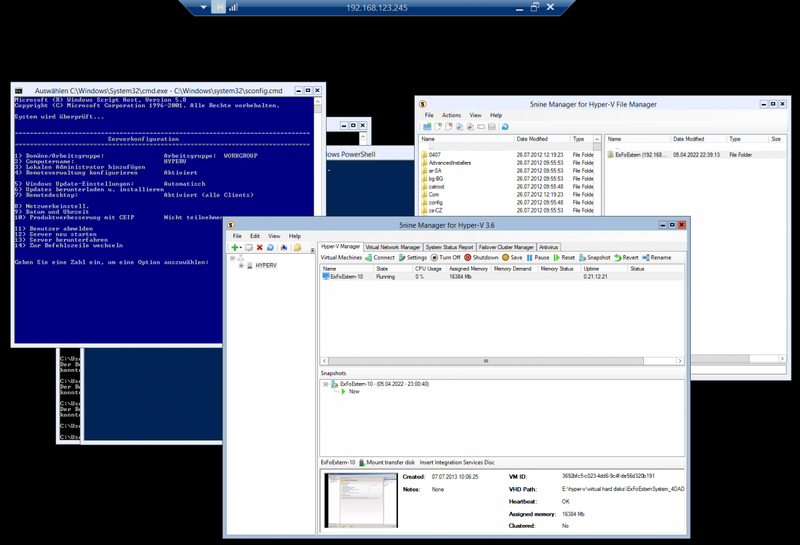Viewport: 800px width, 545px height.
Task: Click the horizontal scrollbar in VM list
Action: click(x=486, y=361)
